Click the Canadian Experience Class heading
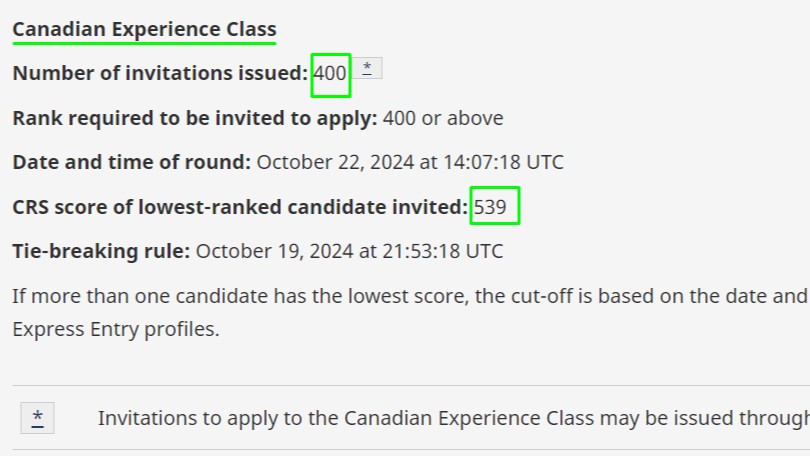Viewport: 810px width, 456px height. tap(145, 29)
